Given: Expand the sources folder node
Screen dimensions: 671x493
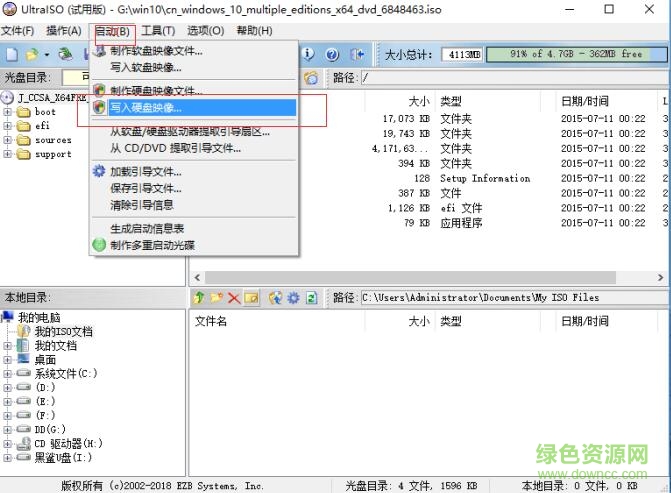Looking at the screenshot, I should tap(9, 140).
